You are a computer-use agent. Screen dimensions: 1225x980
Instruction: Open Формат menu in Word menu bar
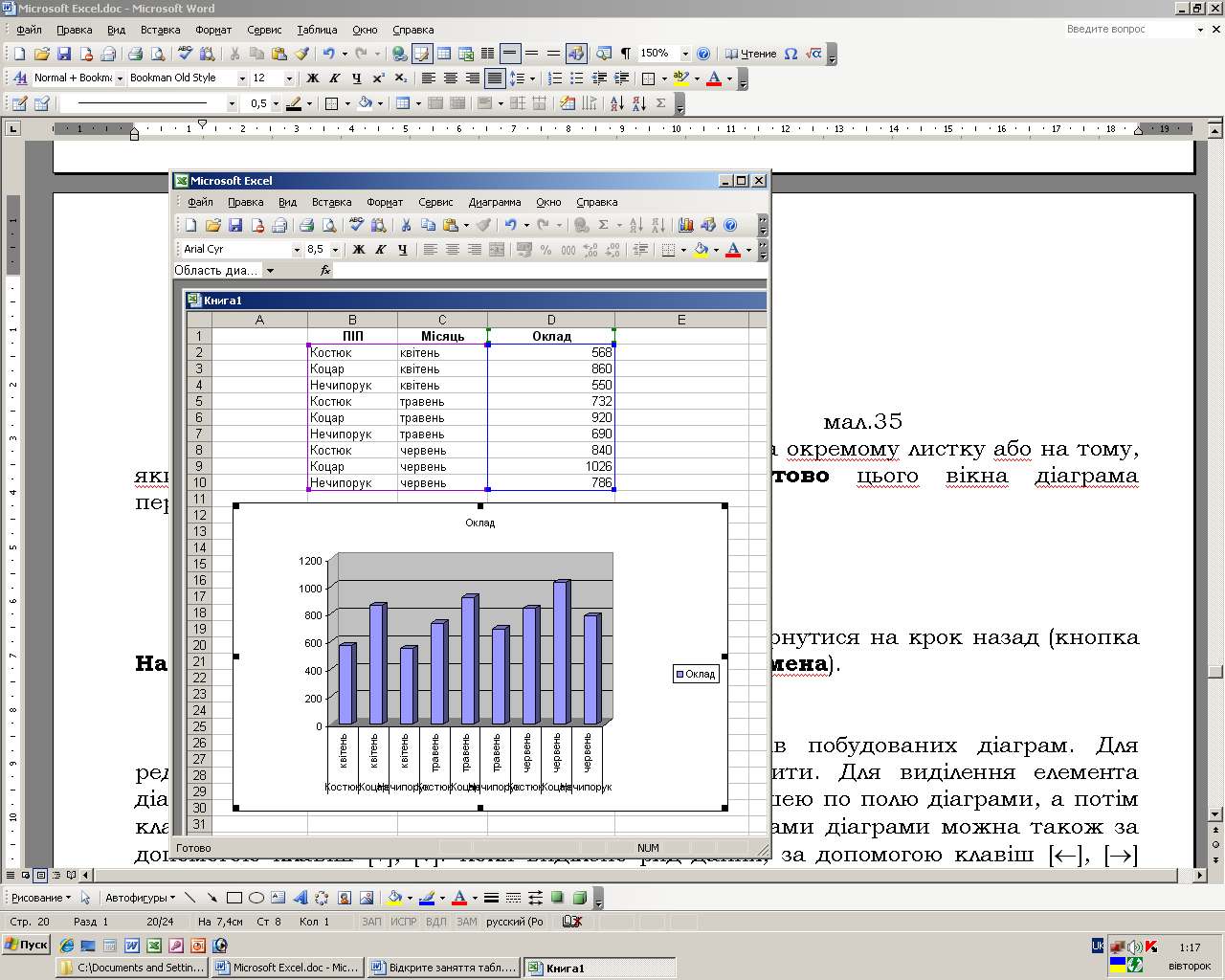point(213,30)
